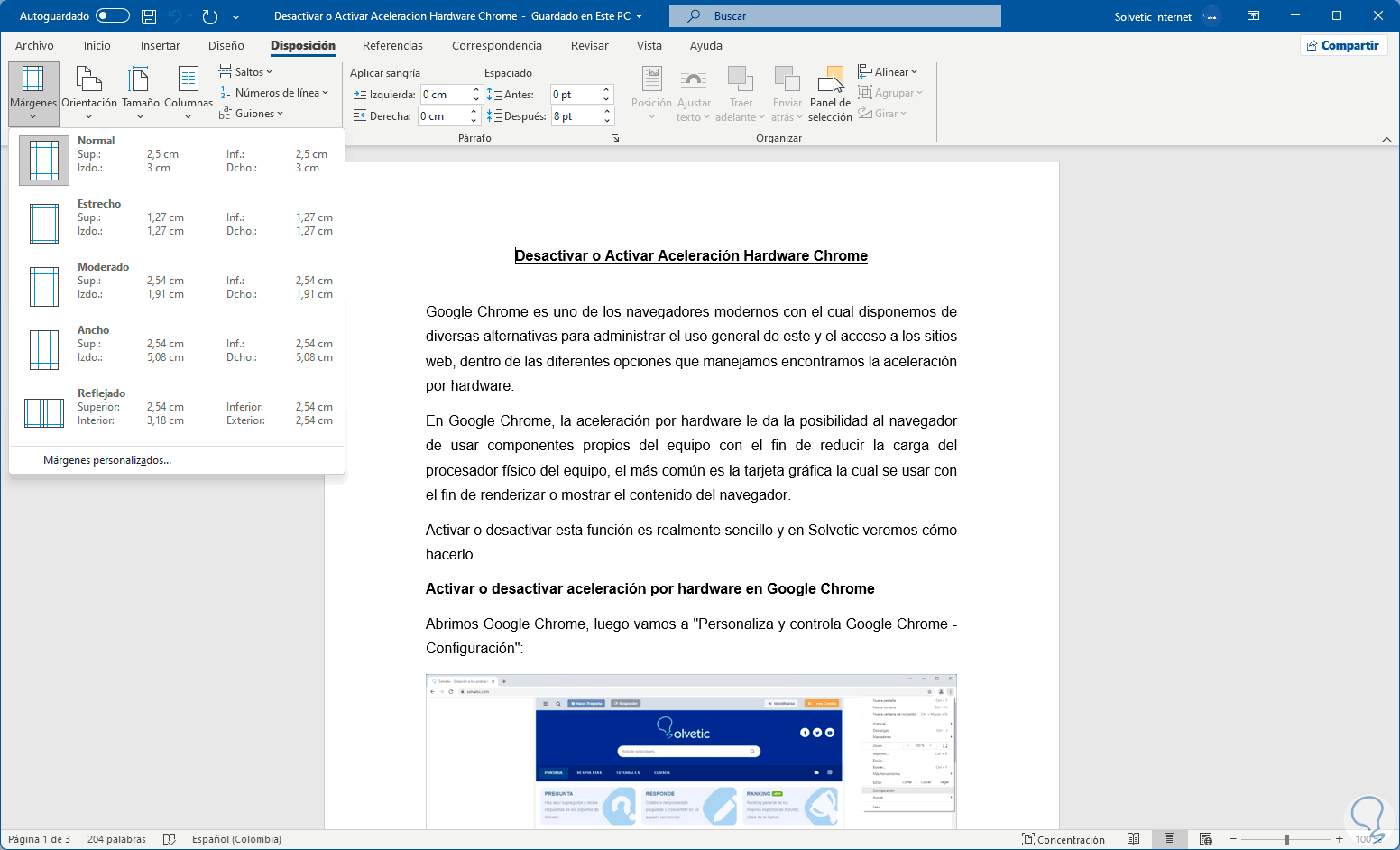
Task: Click the document title heading
Action: pos(691,256)
